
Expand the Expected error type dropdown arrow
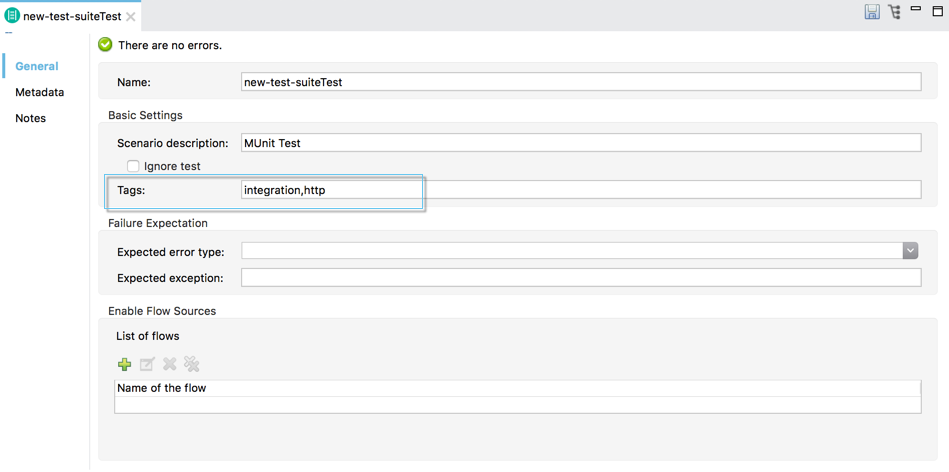910,251
